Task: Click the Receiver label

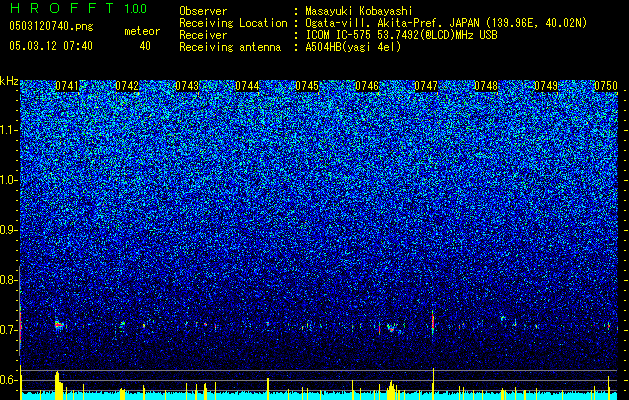Action: pyautogui.click(x=203, y=35)
